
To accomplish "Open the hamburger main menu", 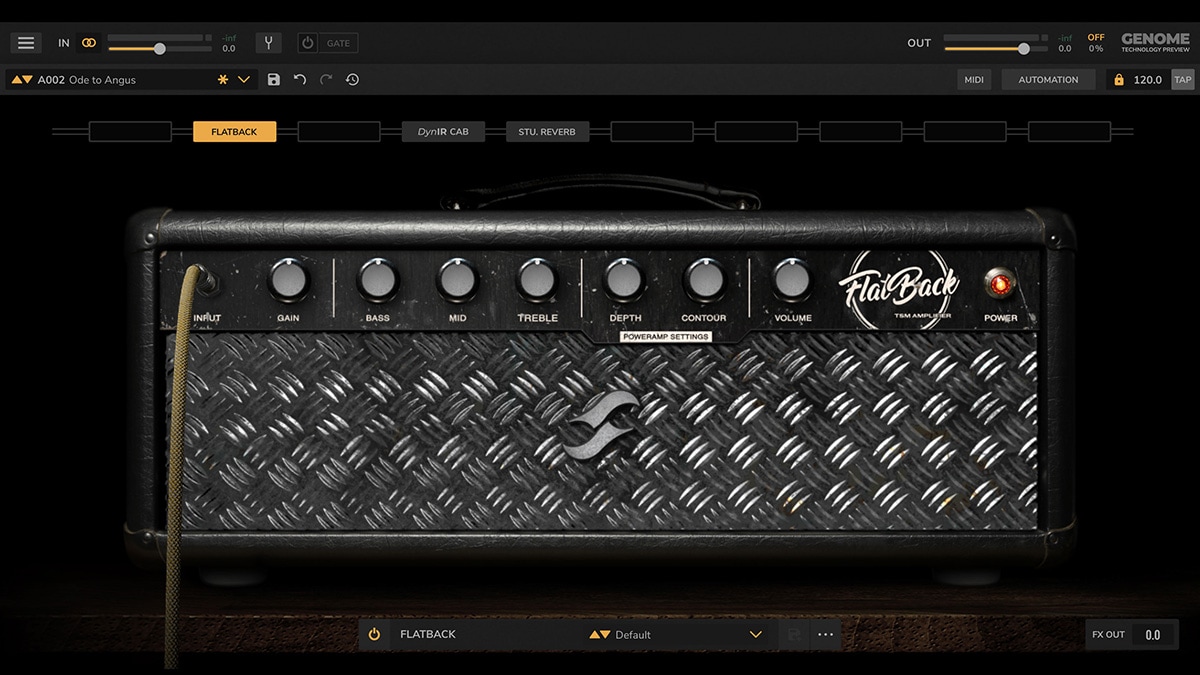I will [x=26, y=43].
